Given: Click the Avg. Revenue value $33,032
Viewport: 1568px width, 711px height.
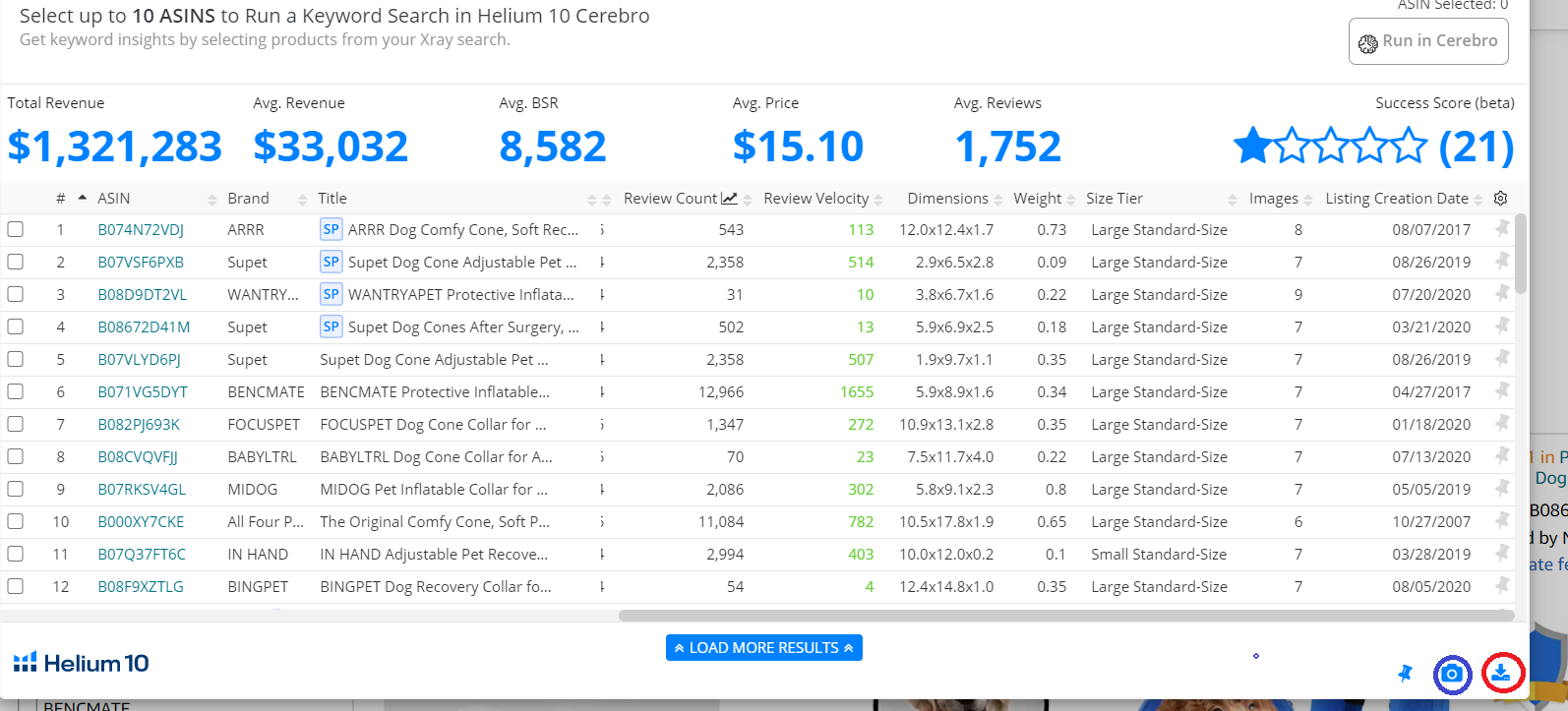Looking at the screenshot, I should click(x=331, y=147).
